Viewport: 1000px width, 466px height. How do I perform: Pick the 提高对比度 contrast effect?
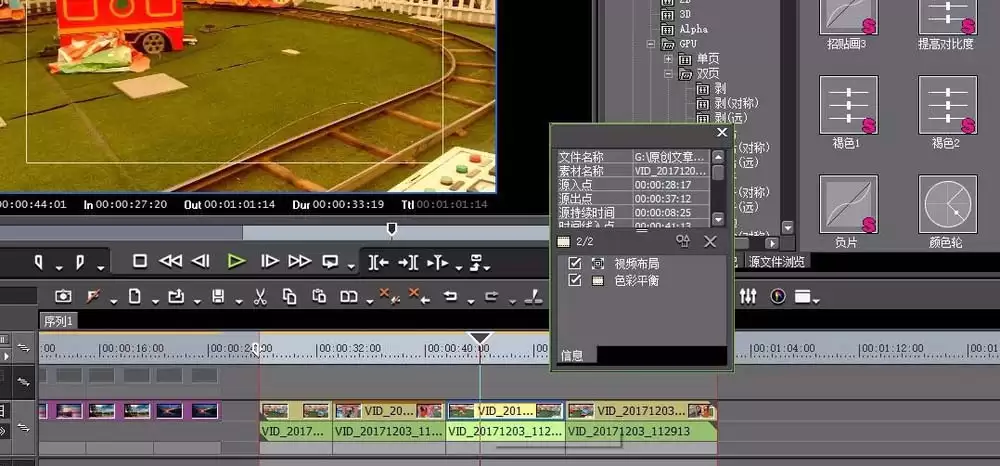pyautogui.click(x=948, y=17)
